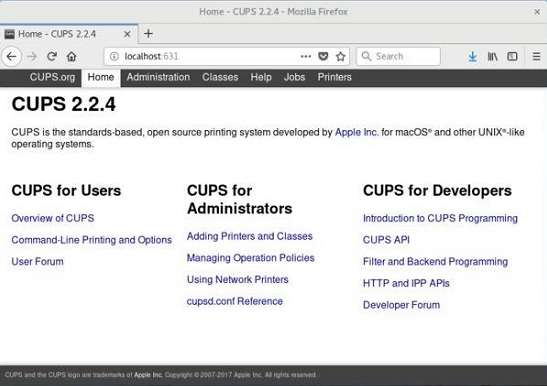The height and width of the screenshot is (386, 547).
Task: Close the Home - CUPS 2.2.4 tab
Action: pos(127,34)
